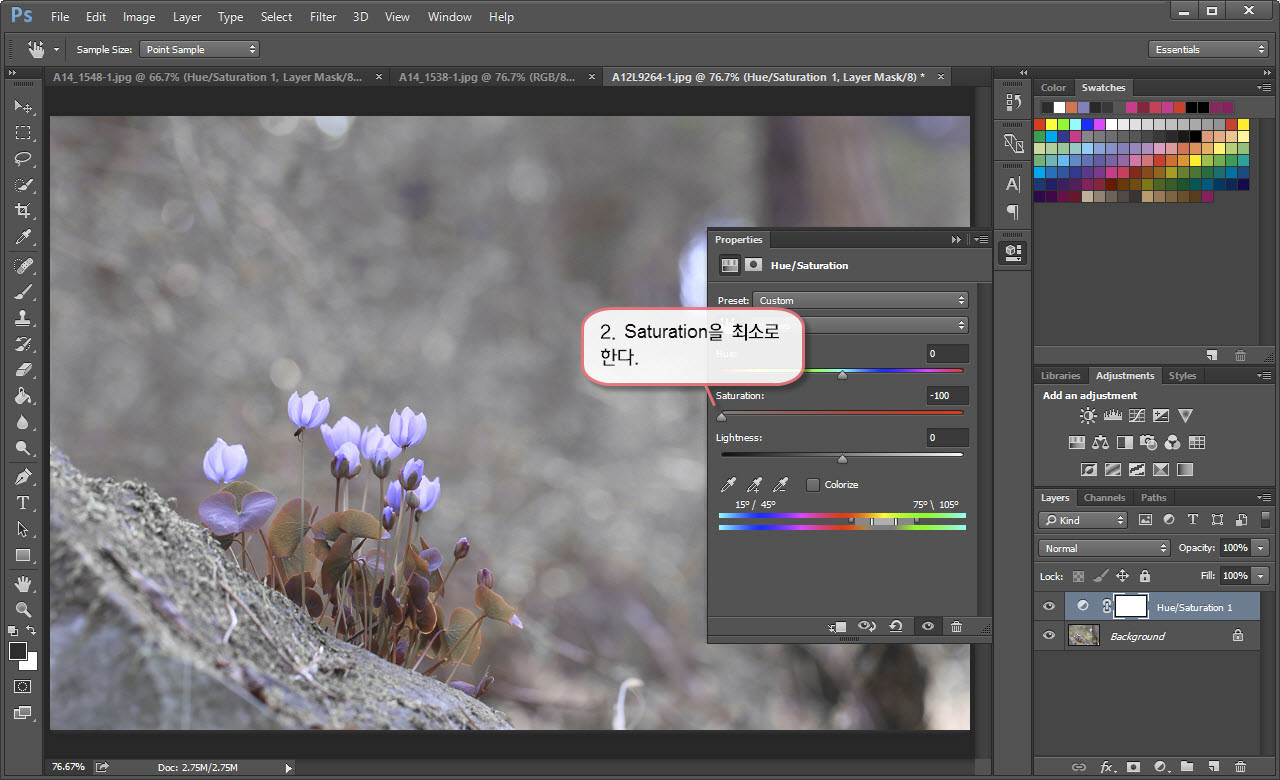Select the Eyedropper tool in toolbox
Image resolution: width=1280 pixels, height=780 pixels.
pos(23,237)
